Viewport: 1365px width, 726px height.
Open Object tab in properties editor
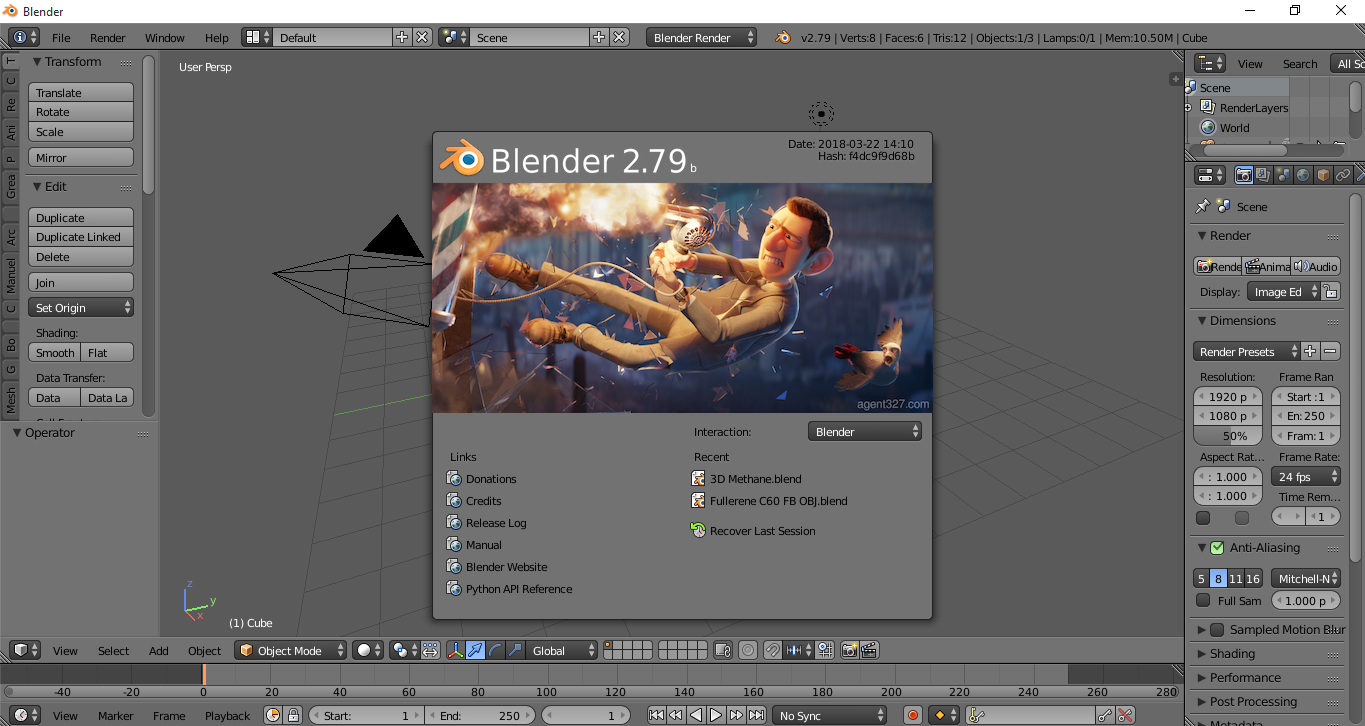(1324, 175)
